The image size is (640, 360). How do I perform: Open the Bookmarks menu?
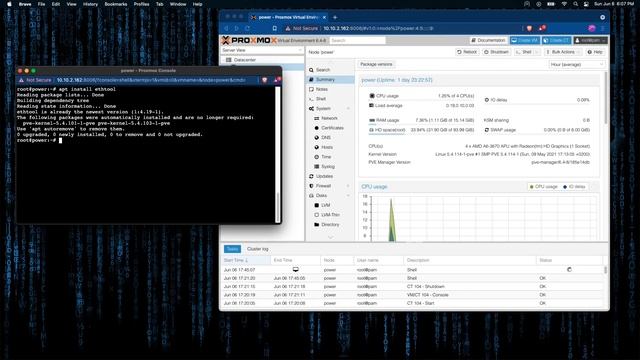pos(116,4)
